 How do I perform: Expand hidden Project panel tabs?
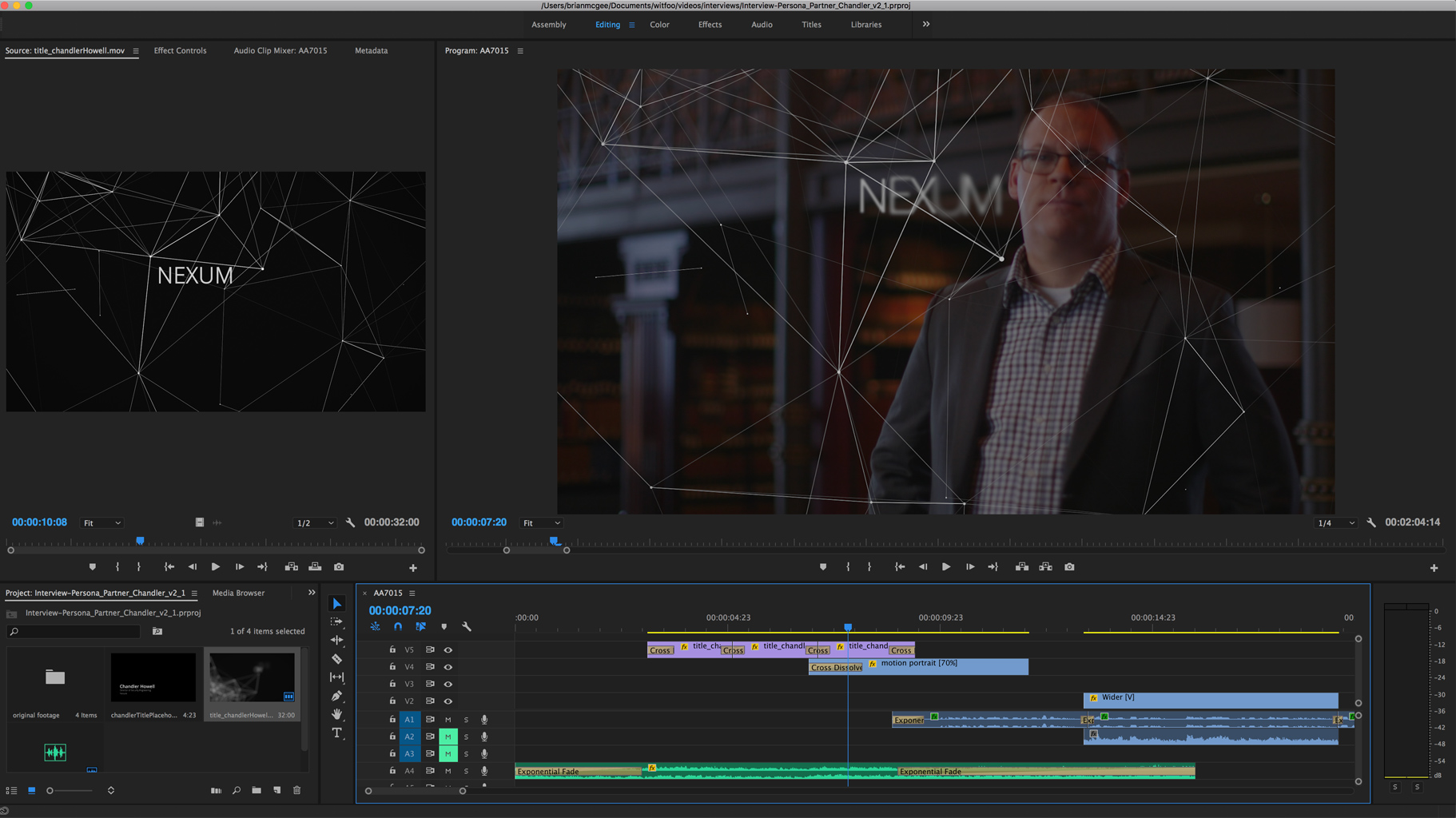pyautogui.click(x=312, y=593)
